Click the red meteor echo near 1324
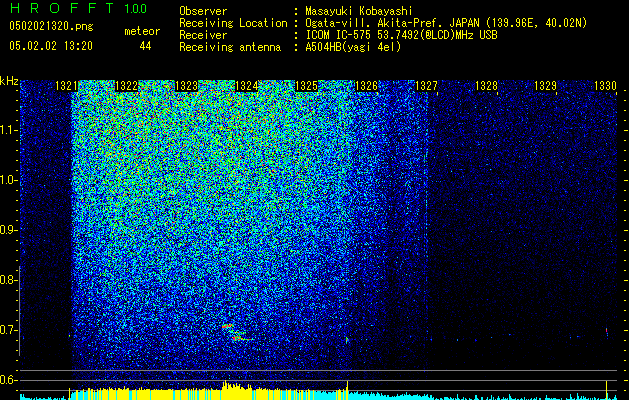 (x=237, y=333)
